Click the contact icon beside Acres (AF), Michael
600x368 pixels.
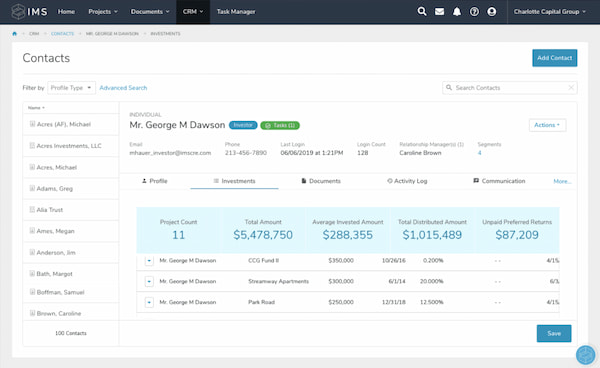point(32,124)
